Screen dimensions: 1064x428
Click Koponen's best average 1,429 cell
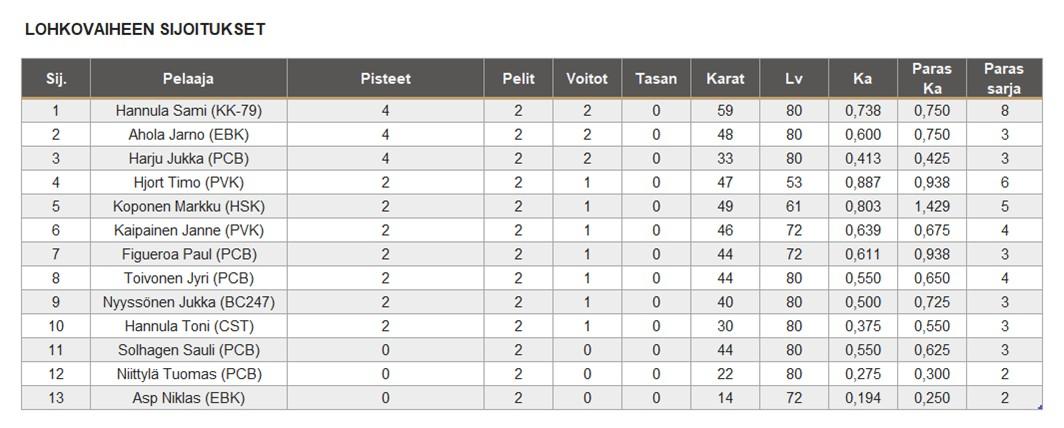(932, 207)
